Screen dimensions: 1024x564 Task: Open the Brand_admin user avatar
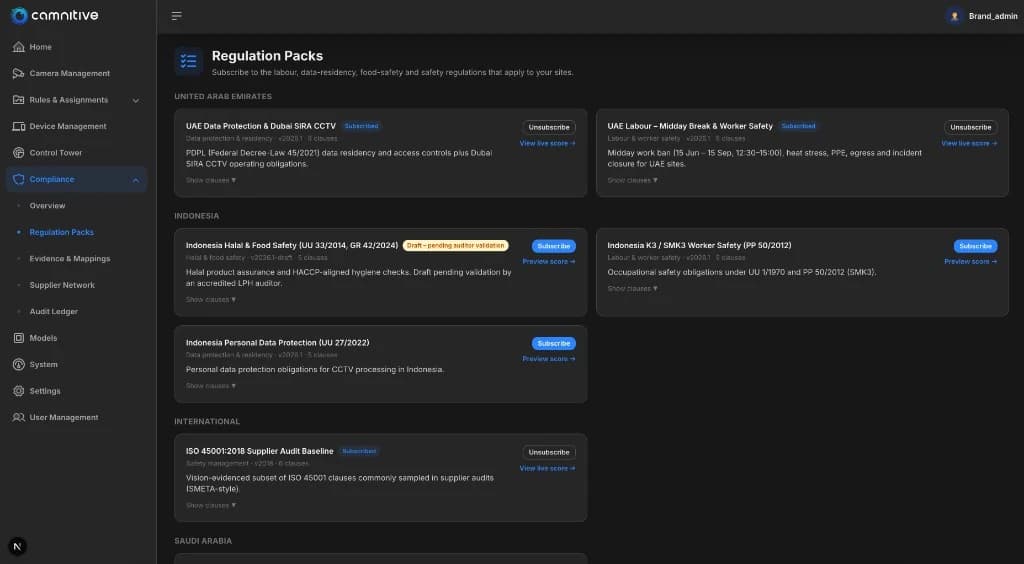[954, 16]
